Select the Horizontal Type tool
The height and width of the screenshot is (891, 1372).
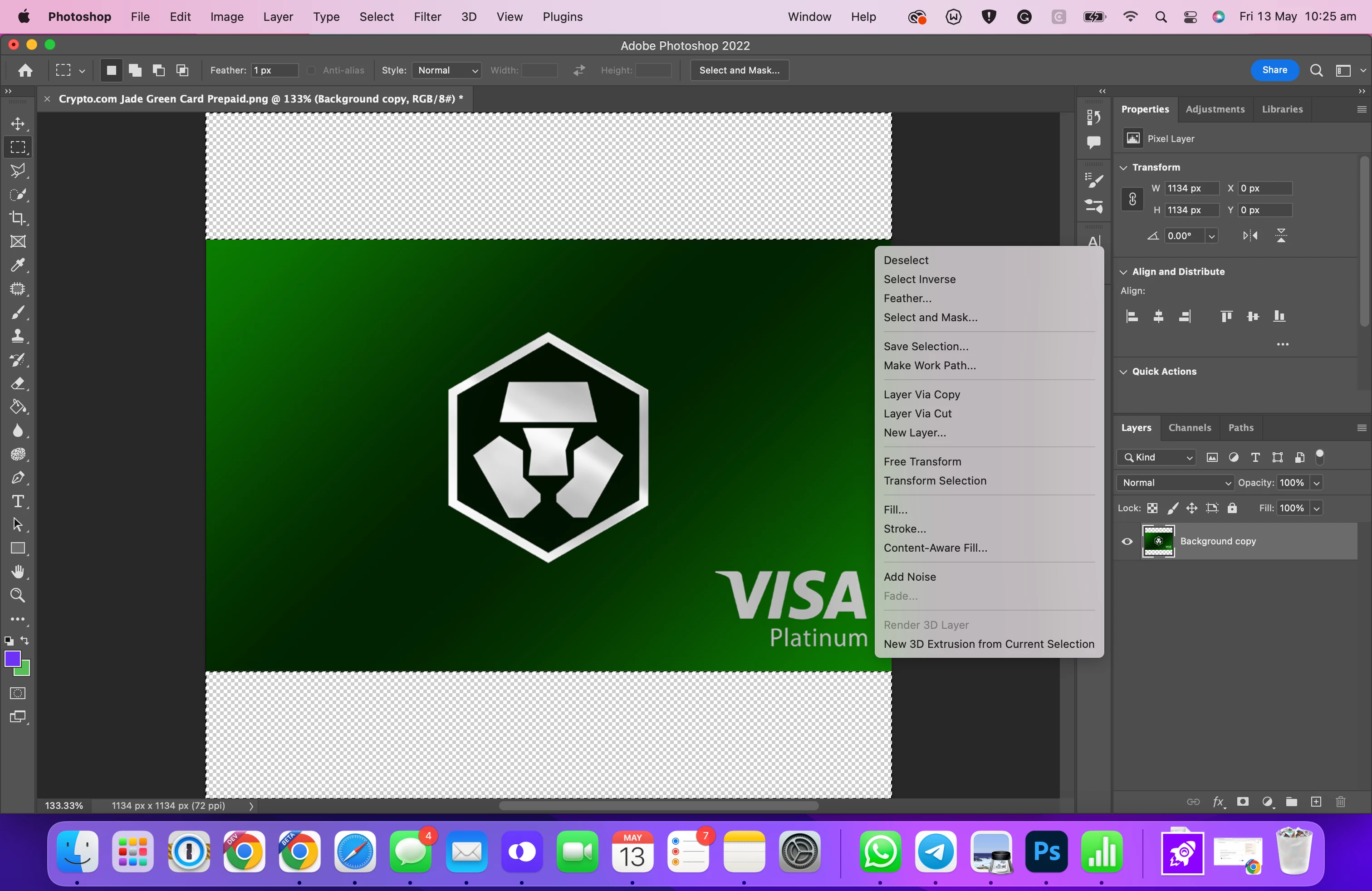tap(18, 501)
